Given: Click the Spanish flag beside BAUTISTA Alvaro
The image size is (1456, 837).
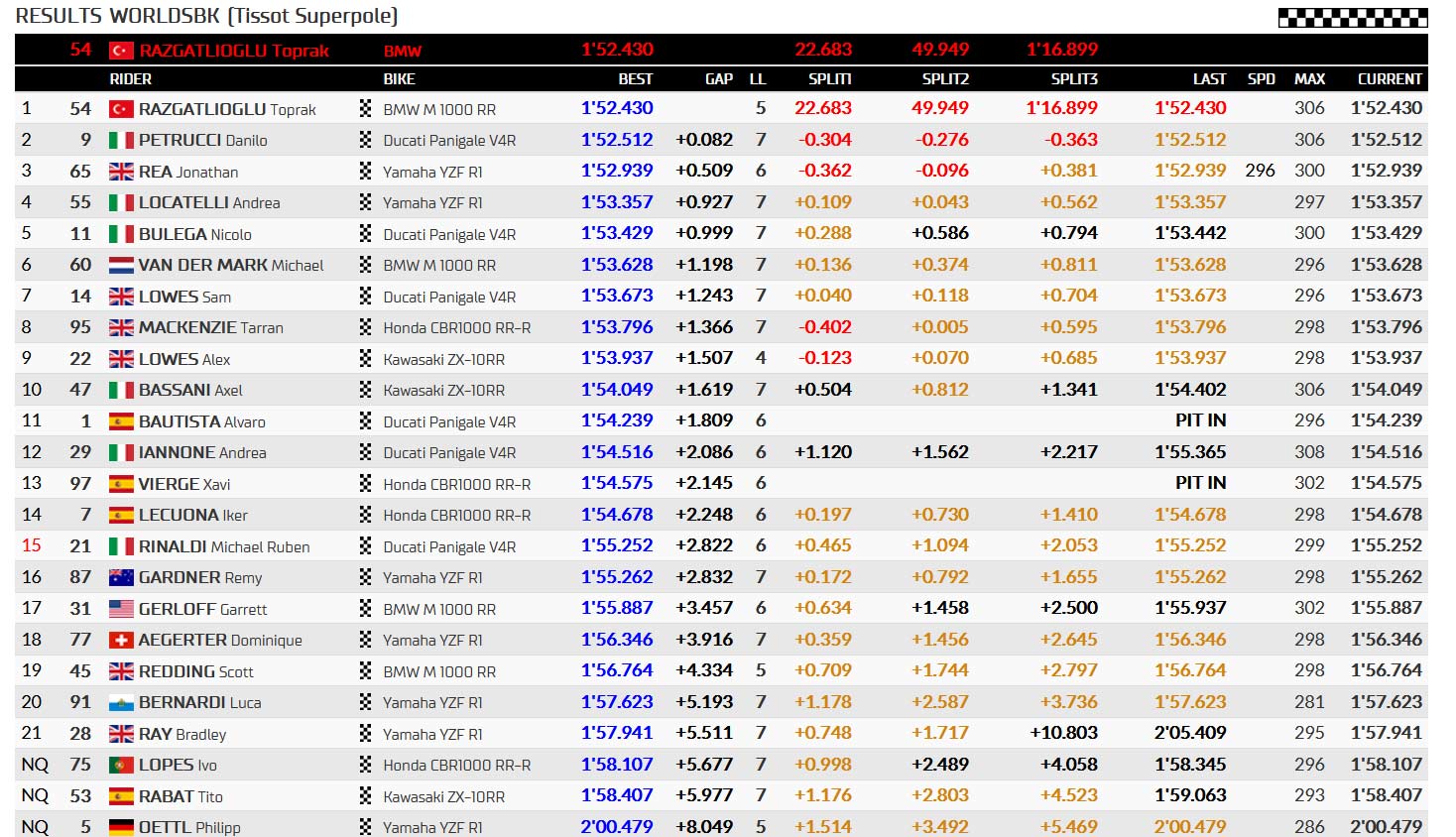Looking at the screenshot, I should (121, 421).
